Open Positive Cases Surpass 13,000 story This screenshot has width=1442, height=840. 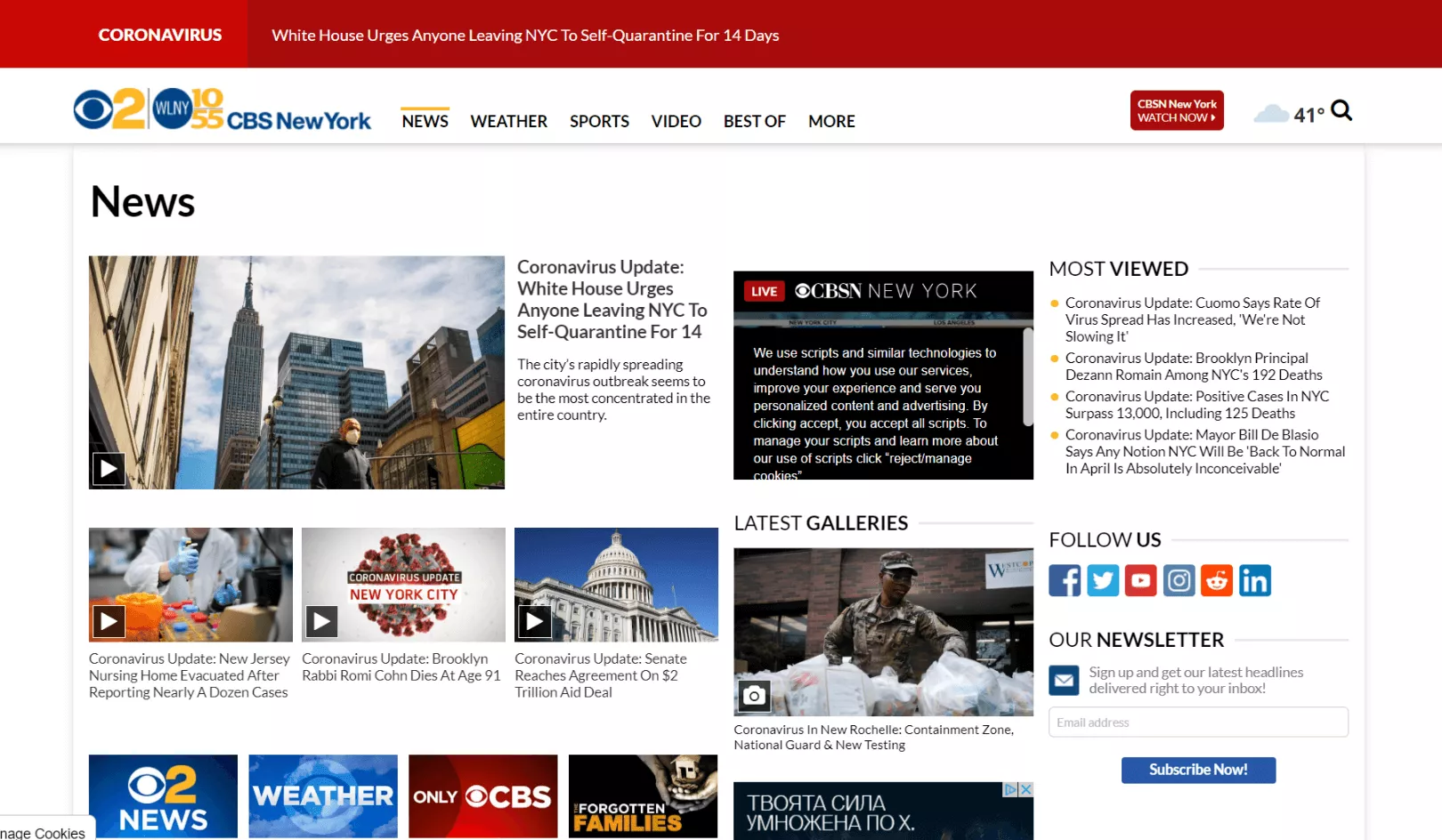(1197, 405)
